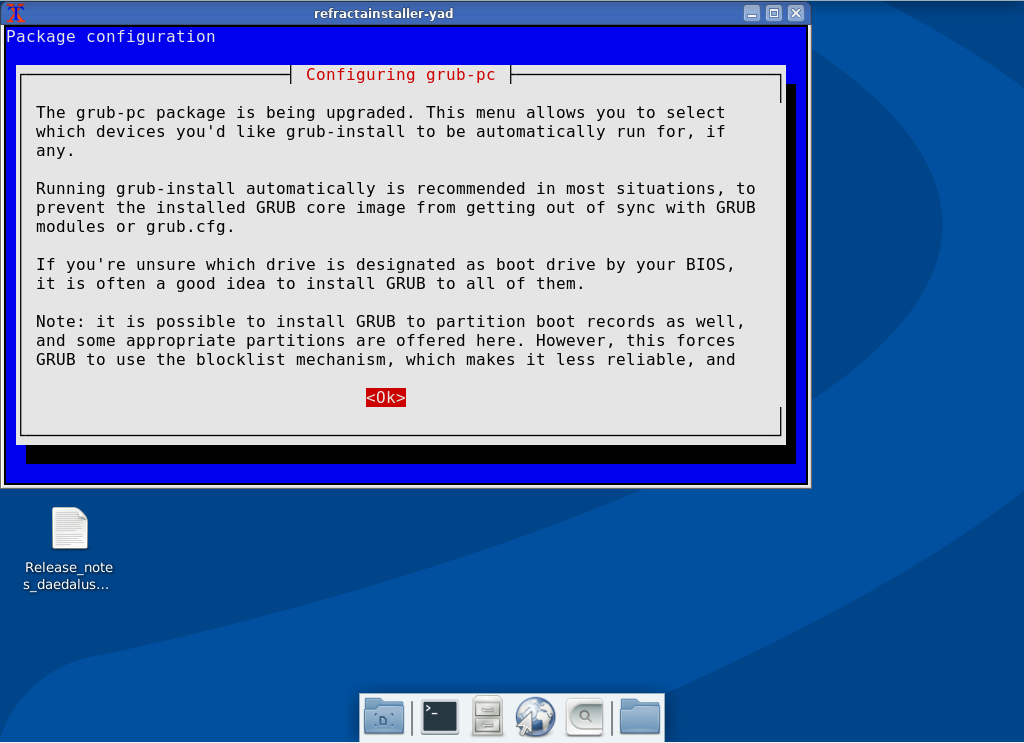Click the Release_notes icon label text
The width and height of the screenshot is (1024, 743).
[x=68, y=575]
